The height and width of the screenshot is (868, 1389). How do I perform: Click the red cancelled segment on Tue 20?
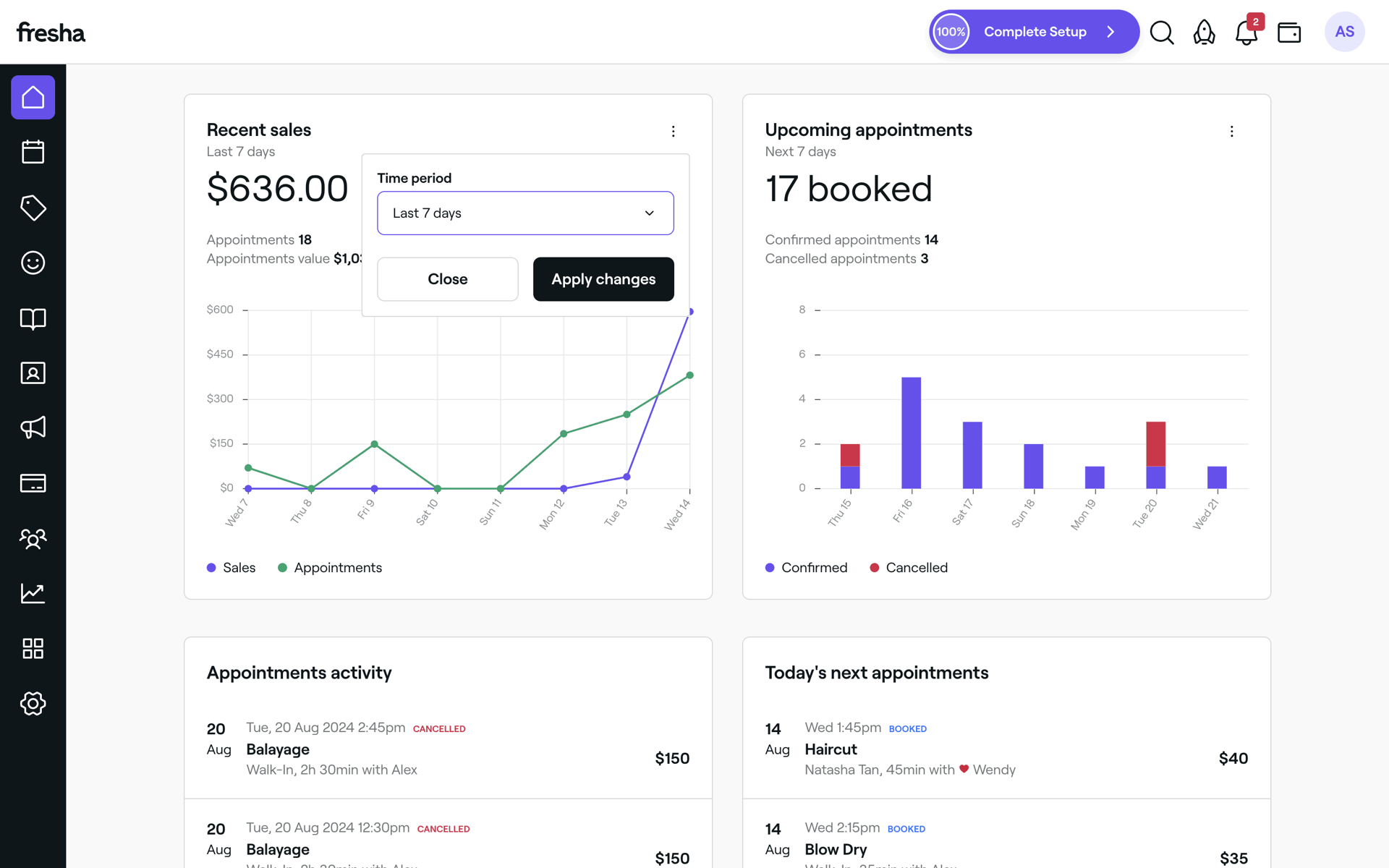coord(1155,444)
